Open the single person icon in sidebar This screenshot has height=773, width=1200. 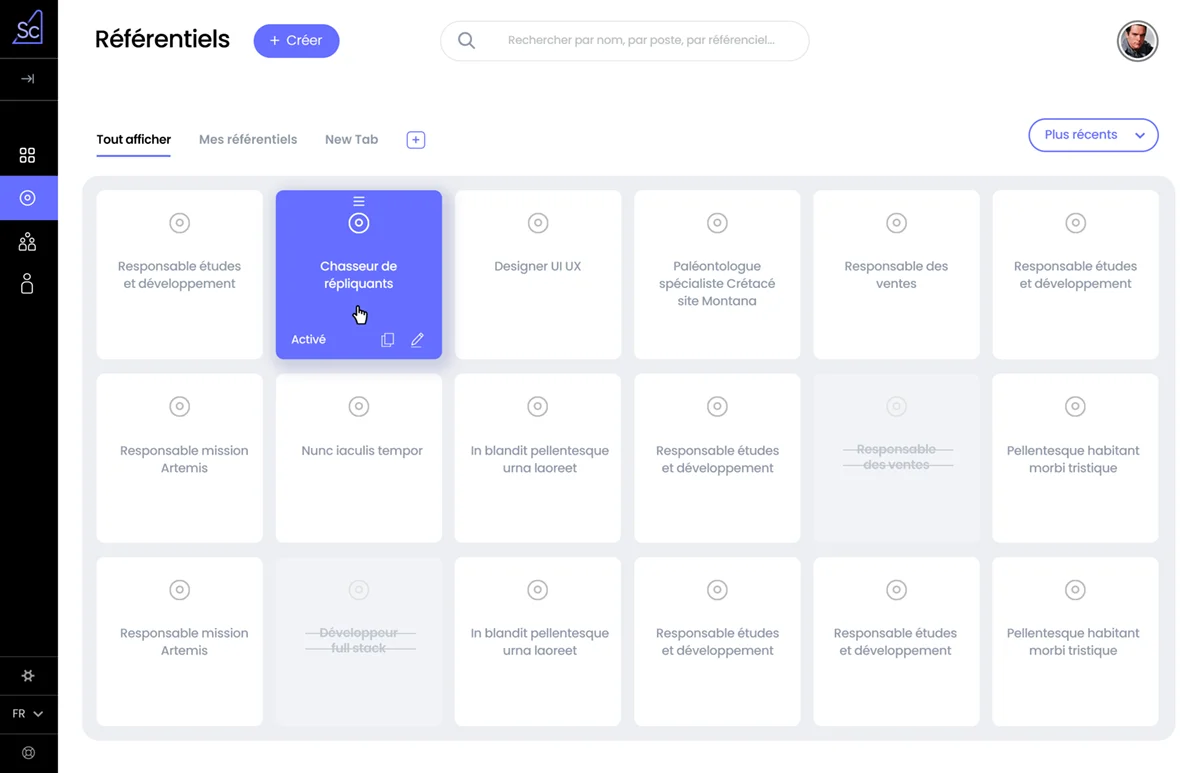28,284
